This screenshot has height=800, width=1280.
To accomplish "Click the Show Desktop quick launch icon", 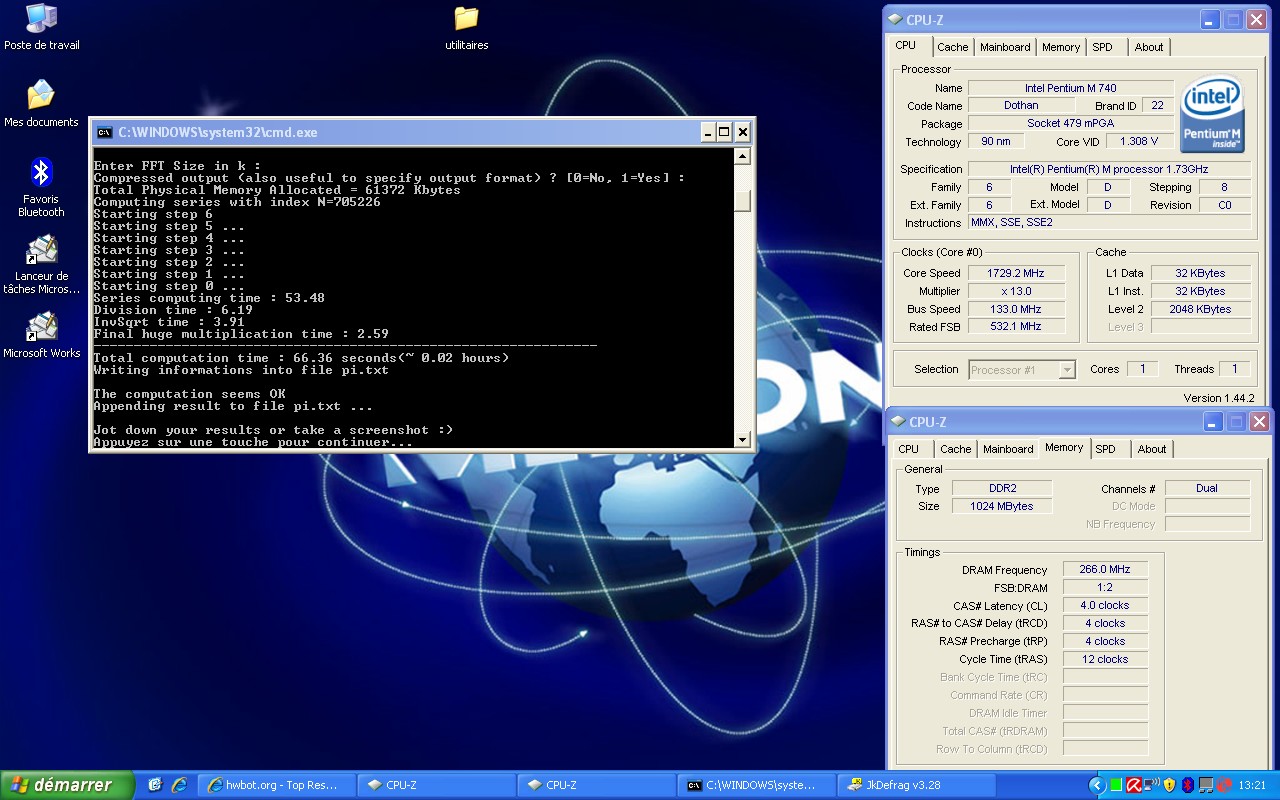I will (155, 786).
